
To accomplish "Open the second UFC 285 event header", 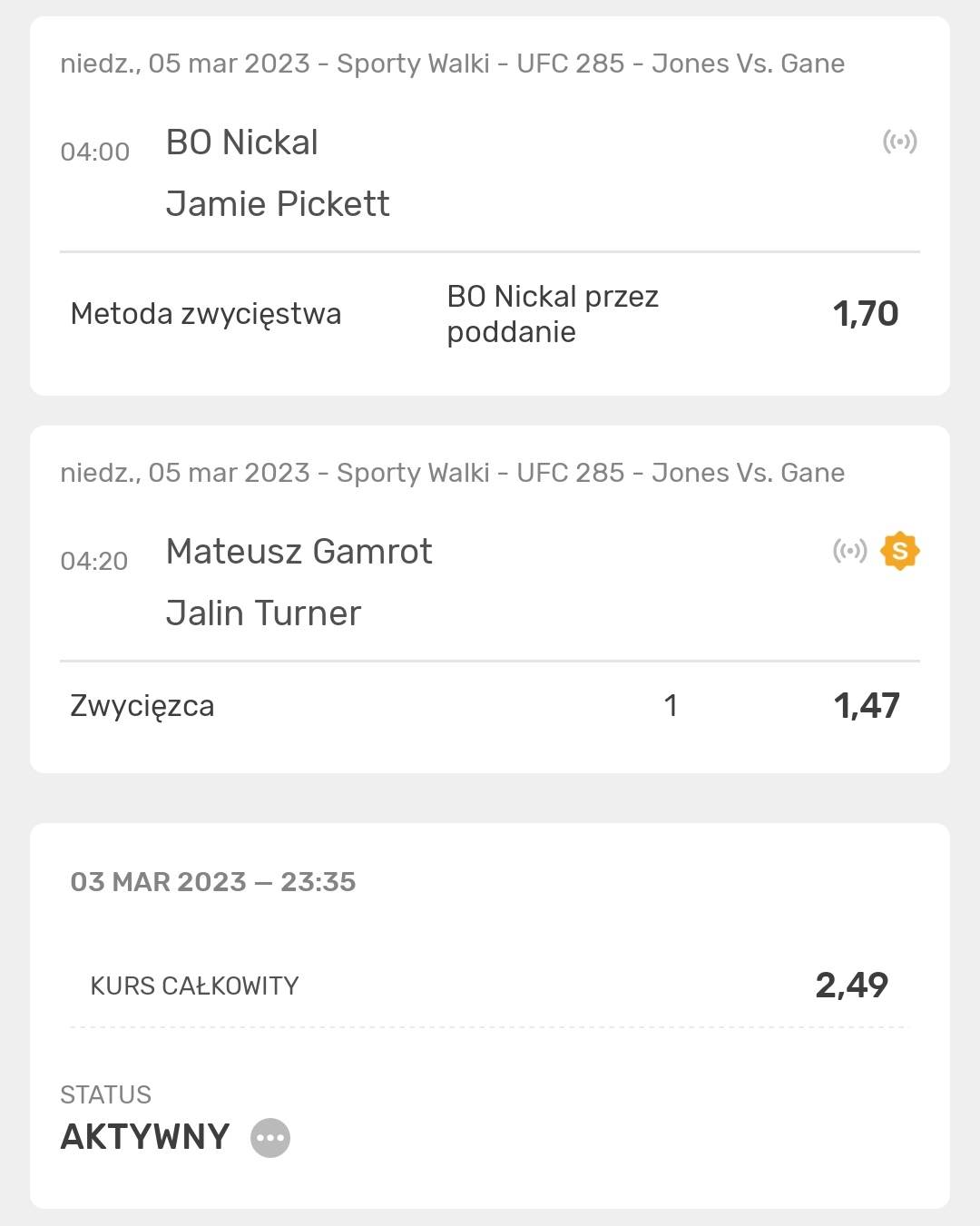I will [453, 473].
